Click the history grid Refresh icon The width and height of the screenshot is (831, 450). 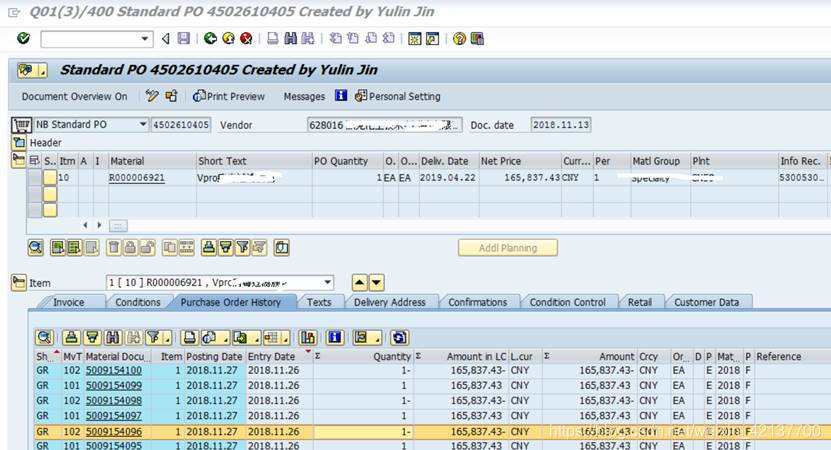coord(399,338)
